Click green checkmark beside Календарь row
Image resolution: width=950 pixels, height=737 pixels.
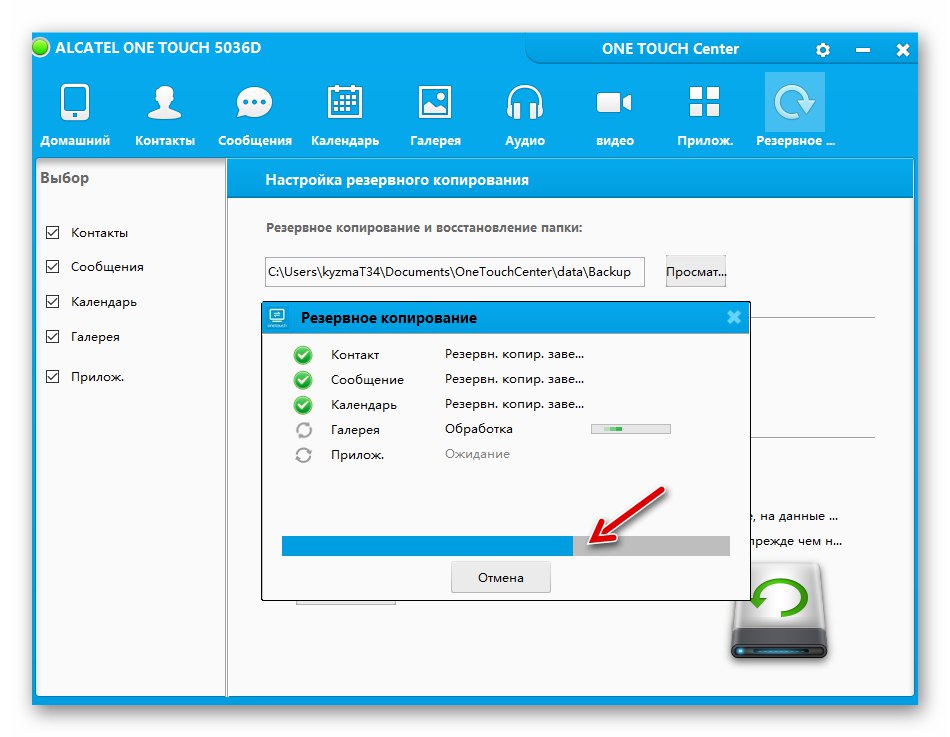(x=303, y=405)
